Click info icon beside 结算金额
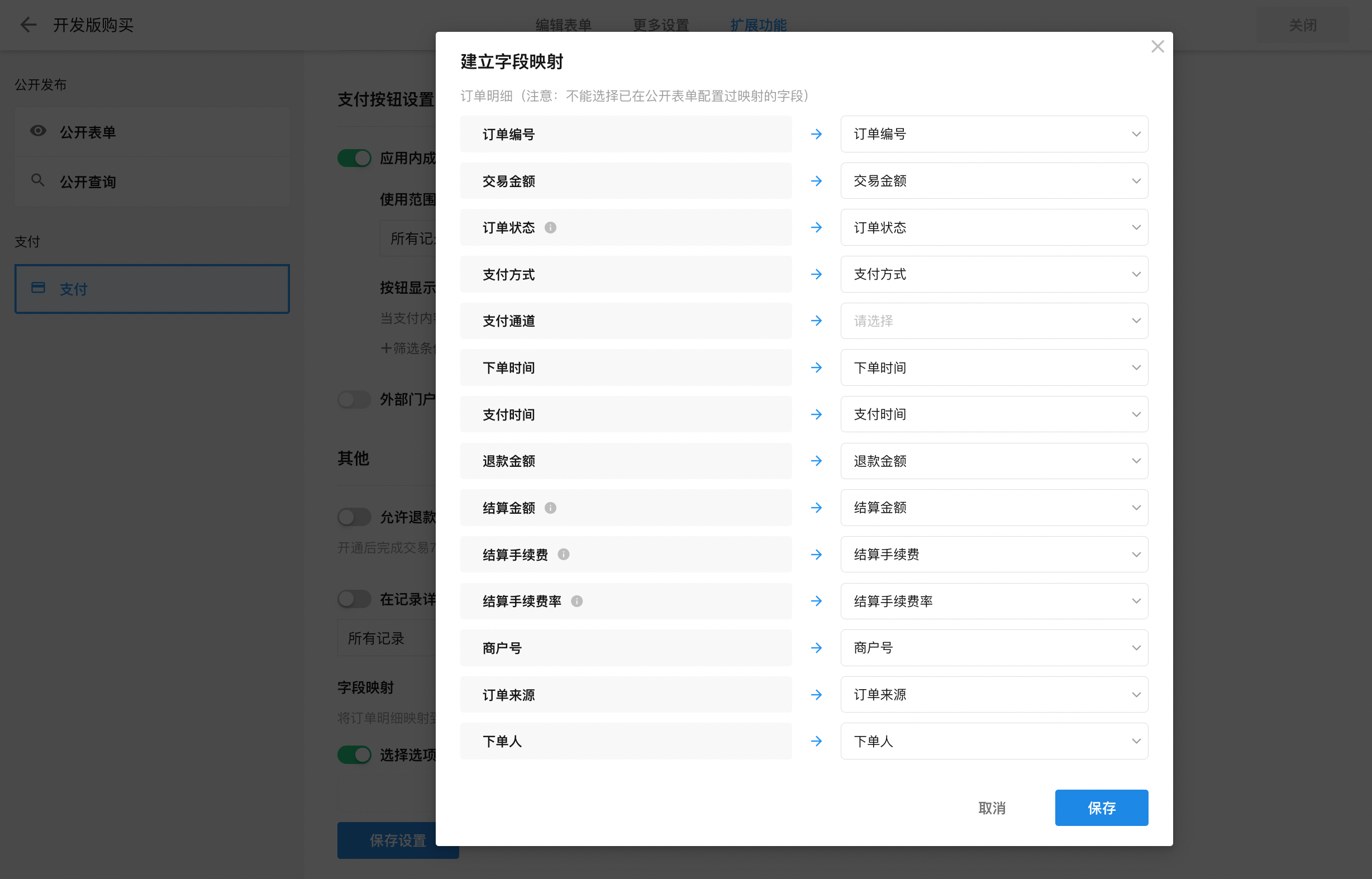Screen dimensions: 1372x879 (550, 508)
